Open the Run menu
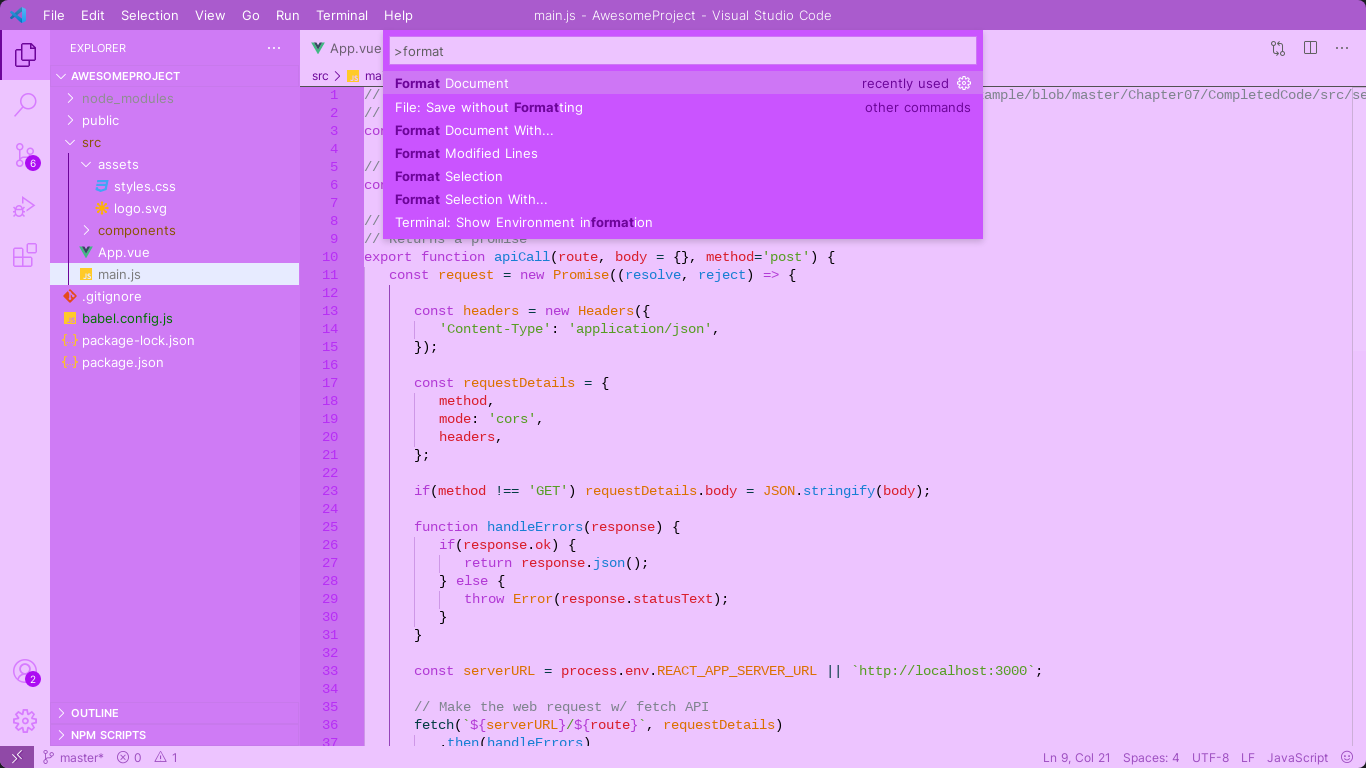This screenshot has width=1366, height=768. (288, 15)
